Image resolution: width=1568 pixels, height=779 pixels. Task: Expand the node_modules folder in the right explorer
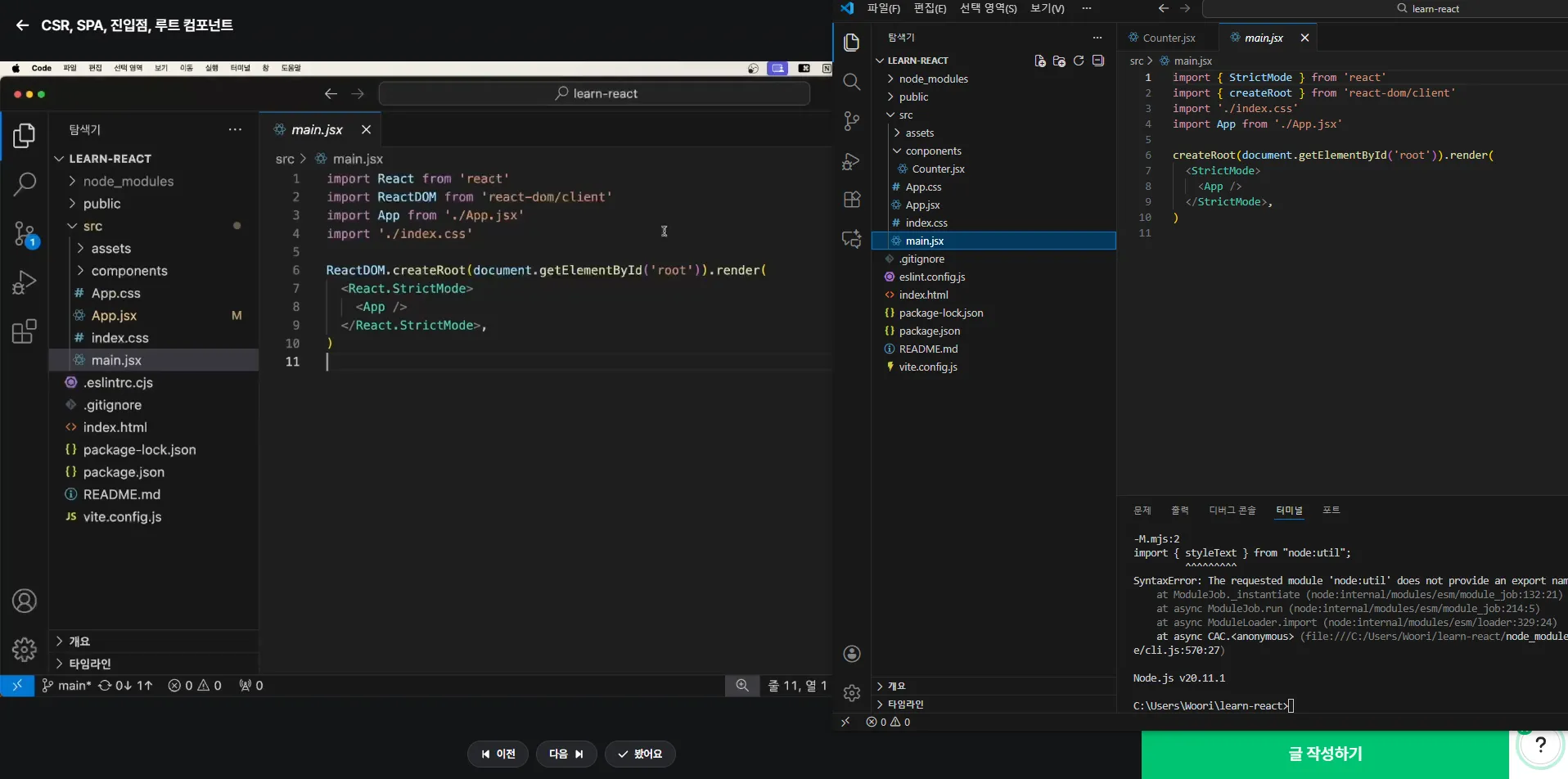point(933,79)
